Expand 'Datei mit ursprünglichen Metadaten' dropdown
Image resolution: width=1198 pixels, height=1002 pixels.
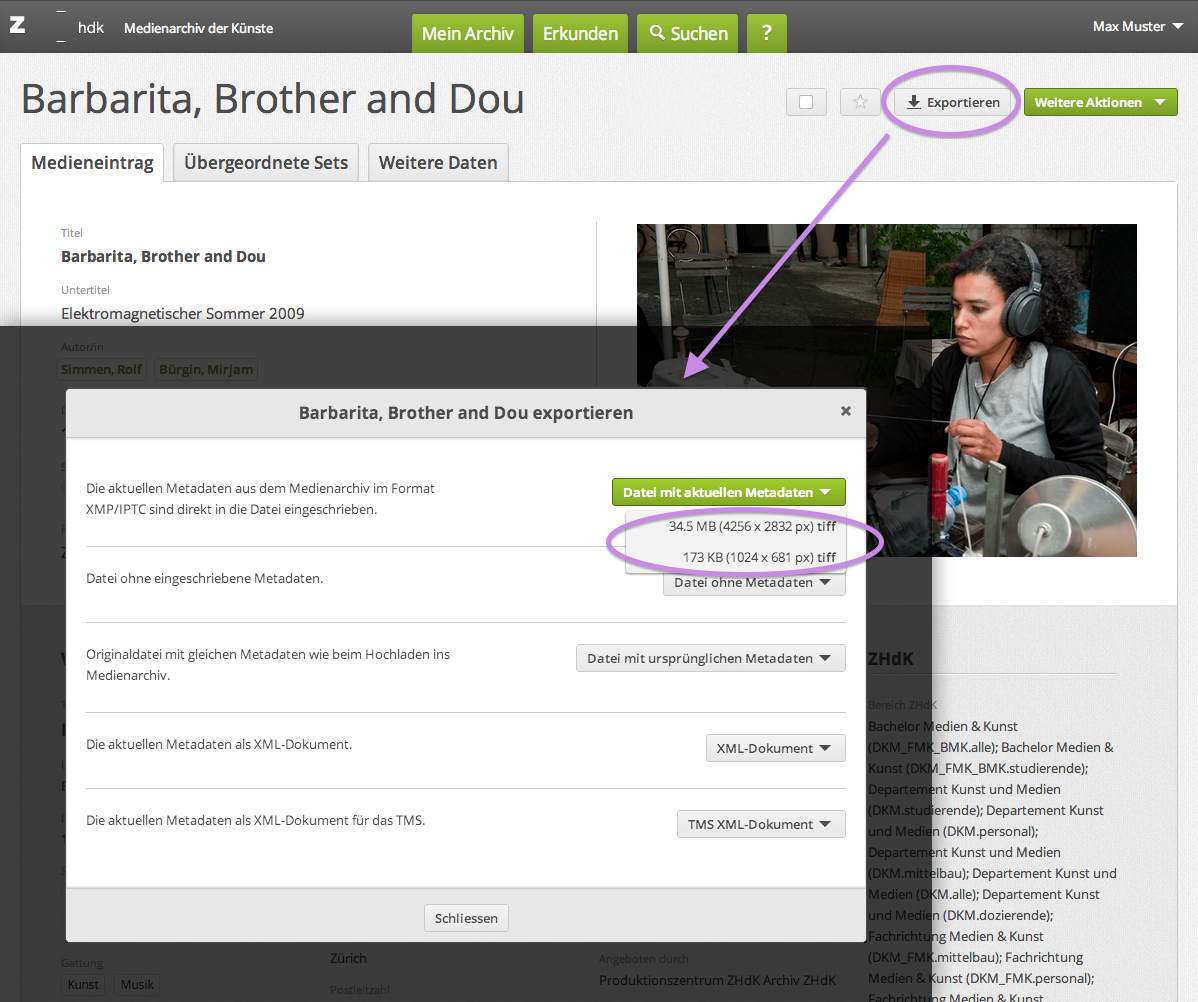click(710, 658)
